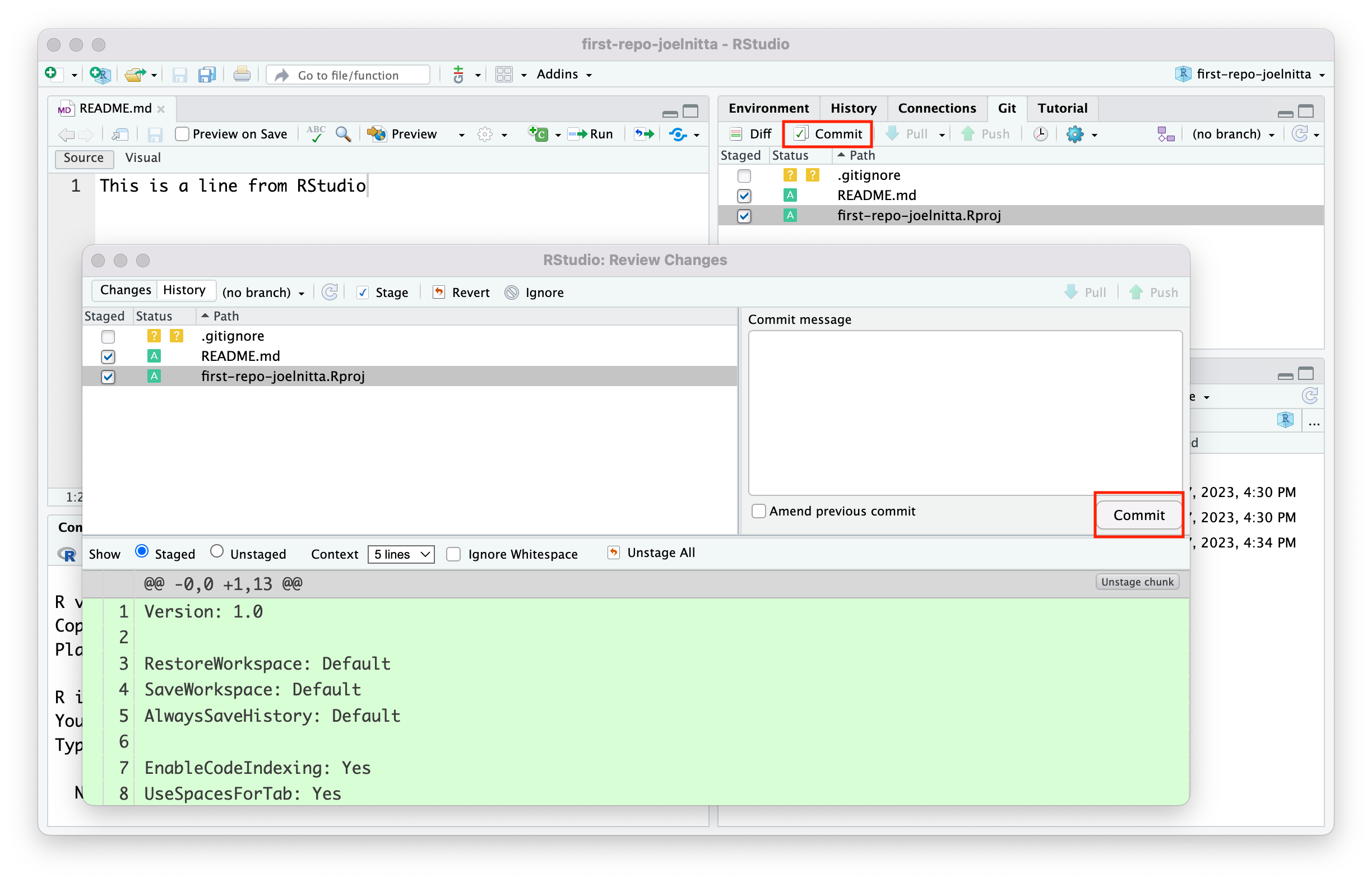
Task: Click the print icon in main toolbar
Action: pos(242,75)
